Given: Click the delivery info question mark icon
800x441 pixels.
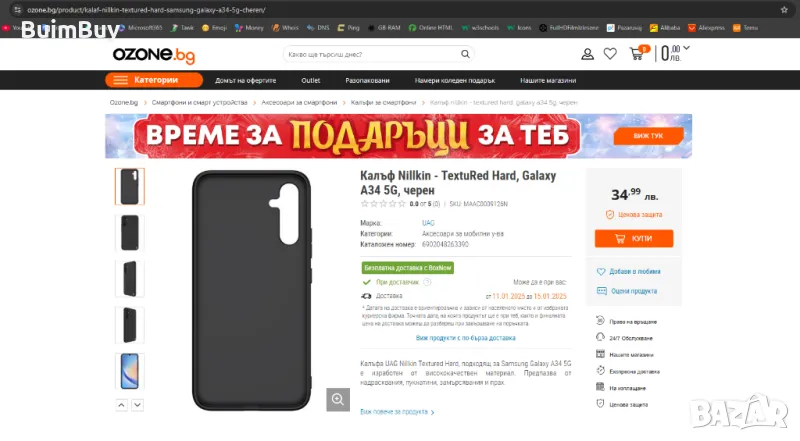Looking at the screenshot, I should 427,282.
